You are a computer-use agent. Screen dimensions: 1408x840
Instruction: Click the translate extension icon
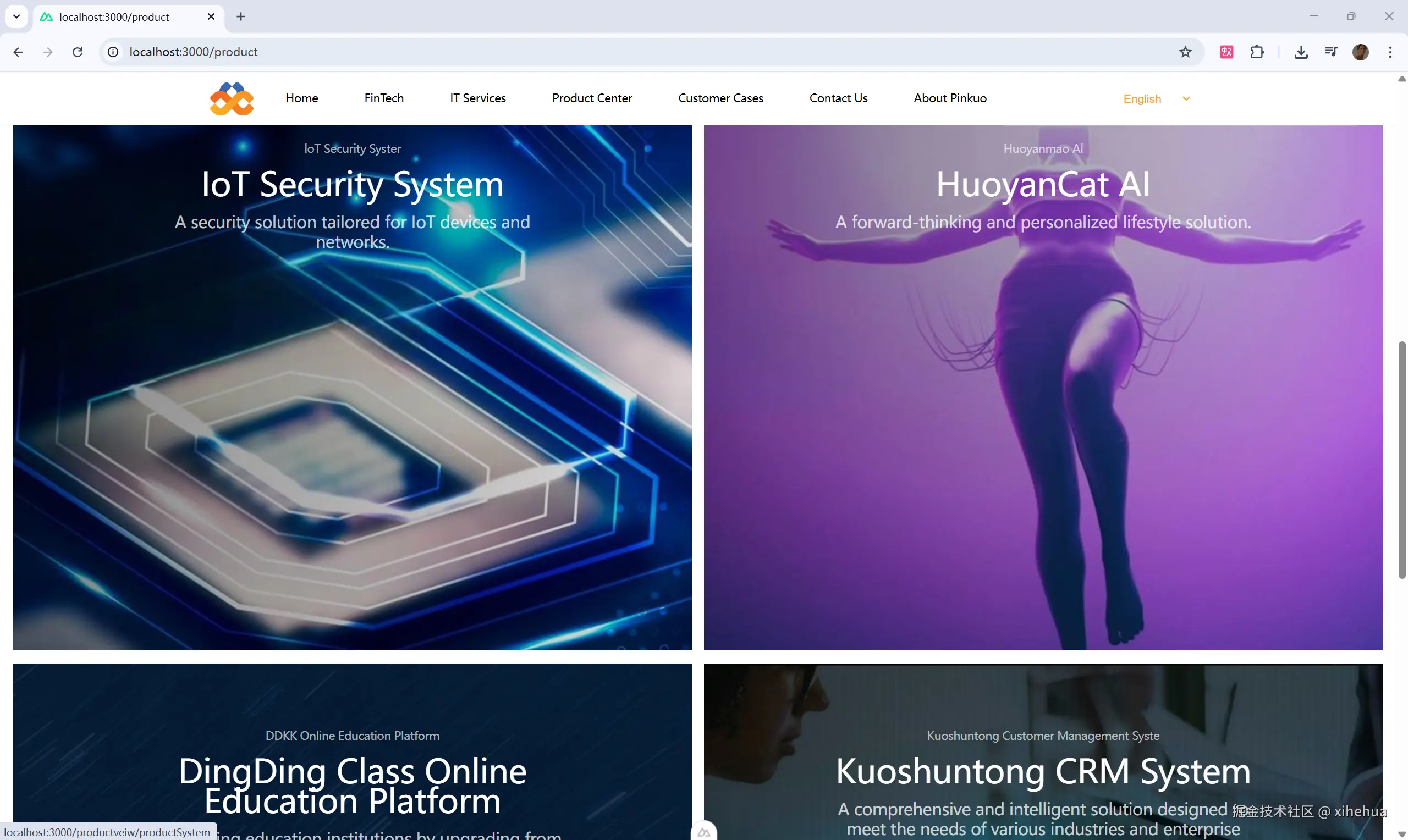click(x=1226, y=52)
